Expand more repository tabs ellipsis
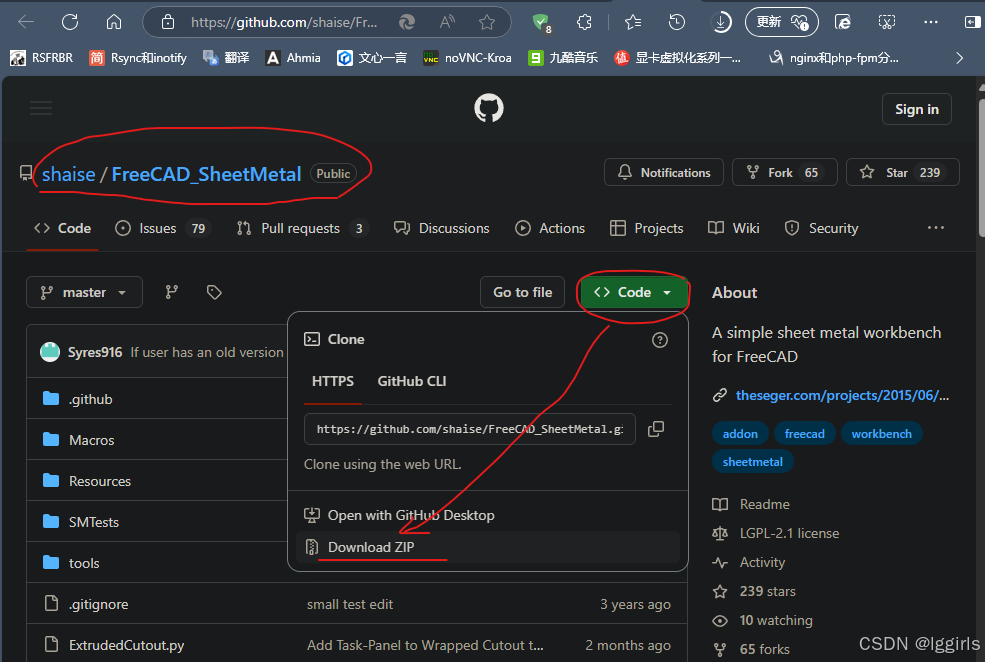 [935, 227]
